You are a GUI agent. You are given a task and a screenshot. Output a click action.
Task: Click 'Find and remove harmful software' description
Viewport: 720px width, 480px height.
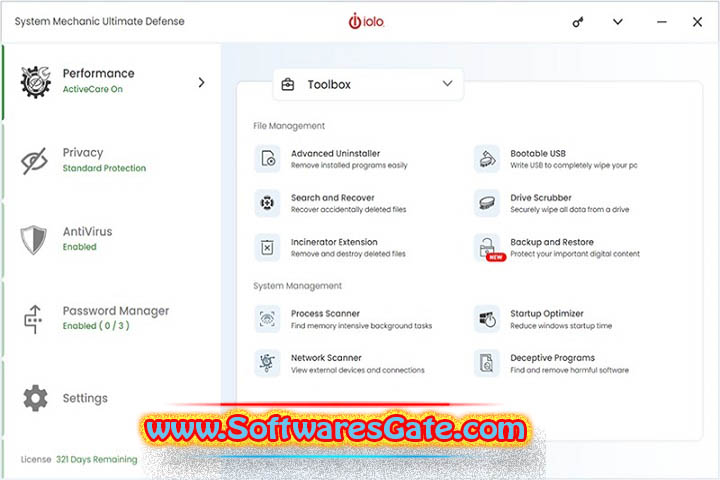pos(569,370)
